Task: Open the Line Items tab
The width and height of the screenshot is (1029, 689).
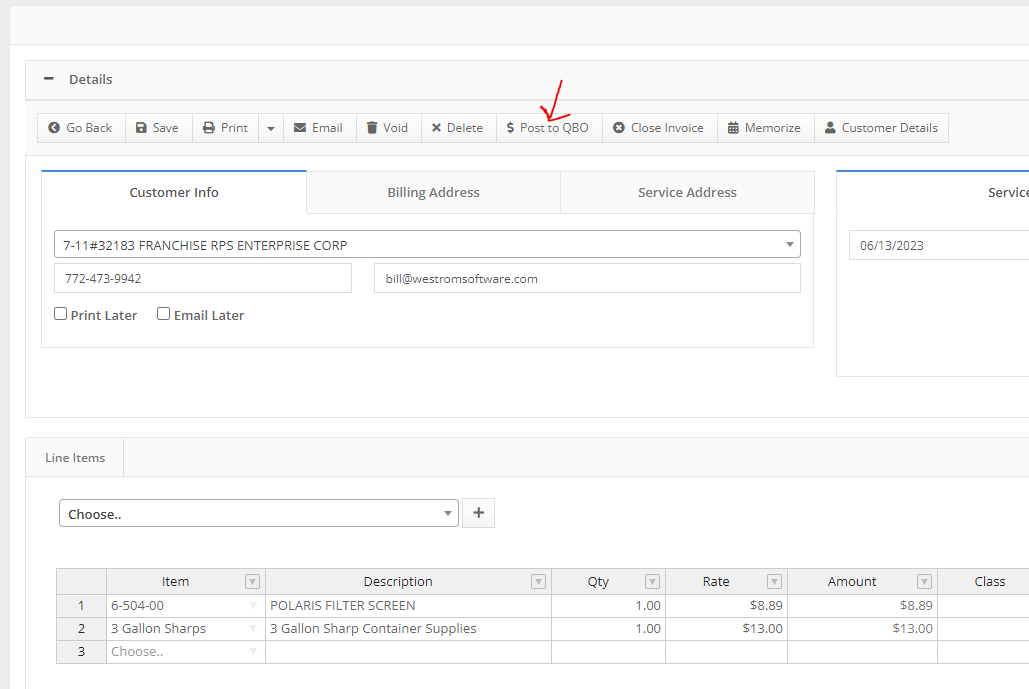Action: click(75, 457)
